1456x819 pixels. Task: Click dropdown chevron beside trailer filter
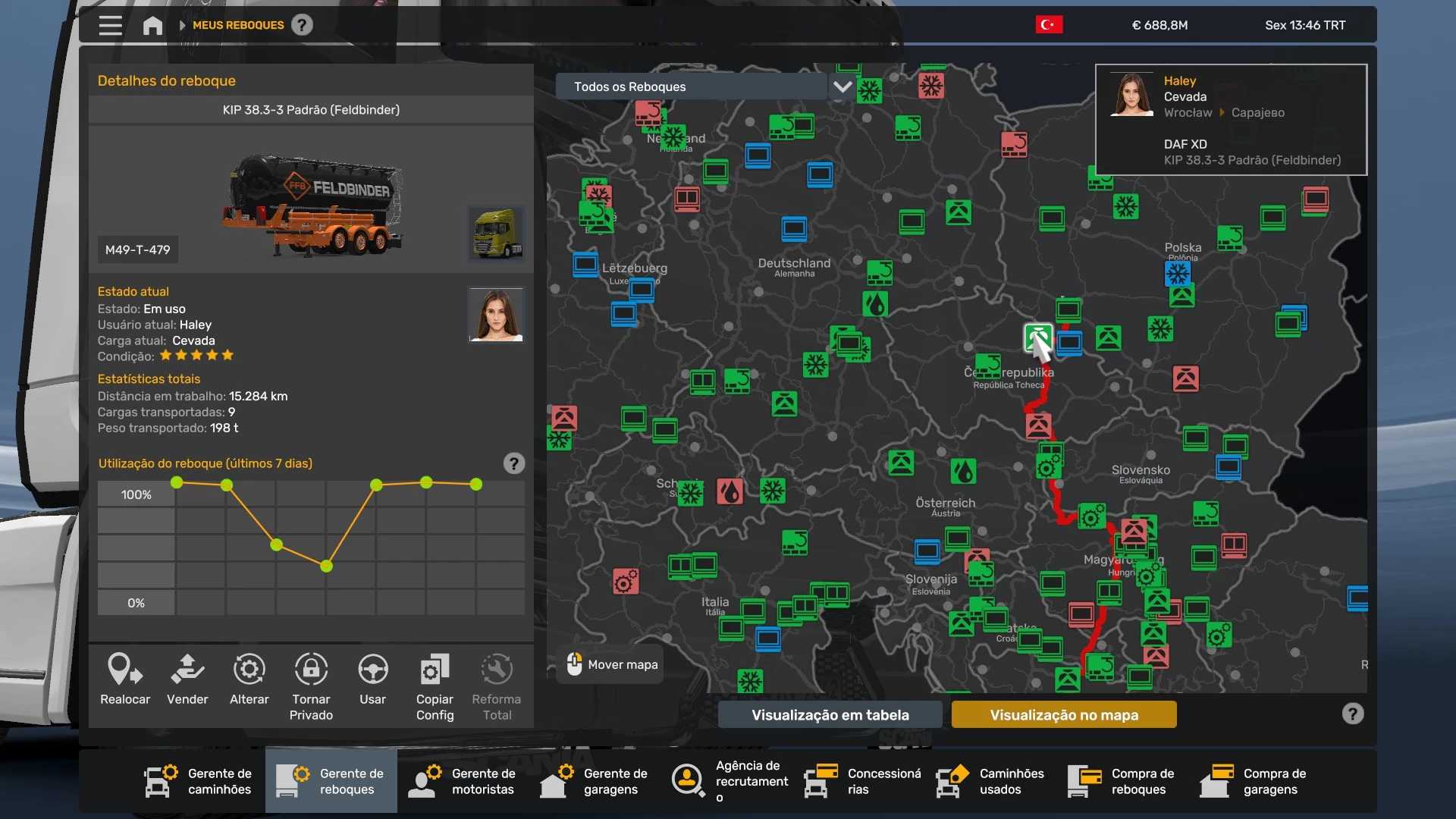[842, 86]
